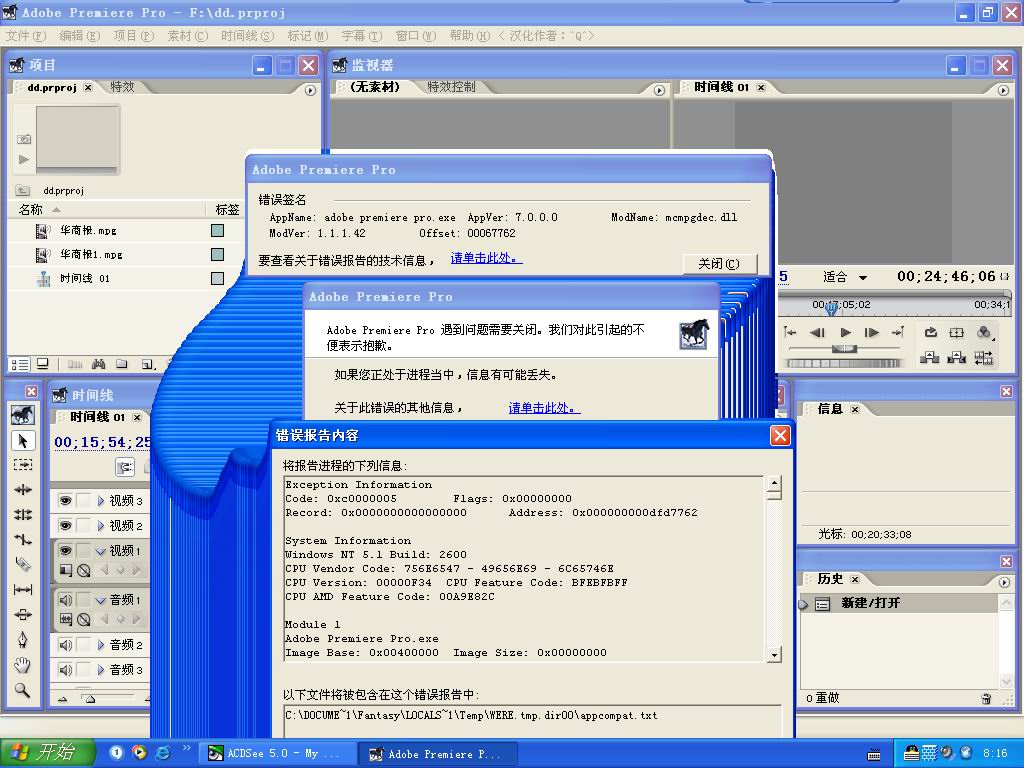Screen dimensions: 1024x768
Task: Toggle the lock box on 视频 3 track
Action: point(84,501)
